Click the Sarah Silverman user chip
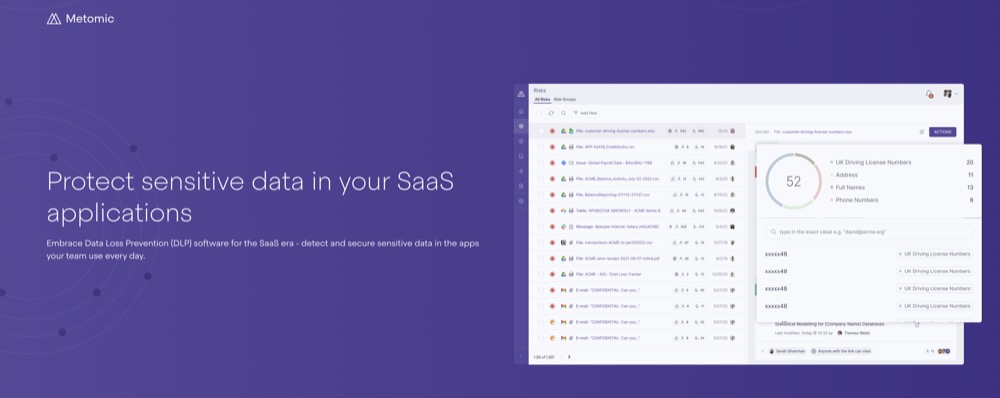This screenshot has height=398, width=1000. click(787, 351)
